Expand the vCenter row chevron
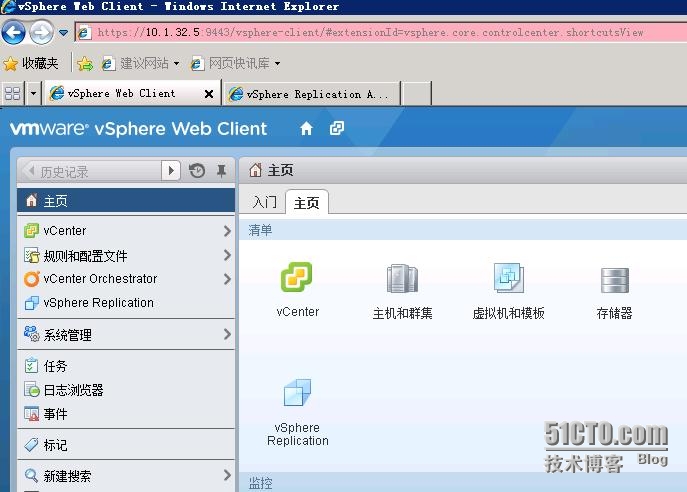The width and height of the screenshot is (687, 492). [x=227, y=231]
